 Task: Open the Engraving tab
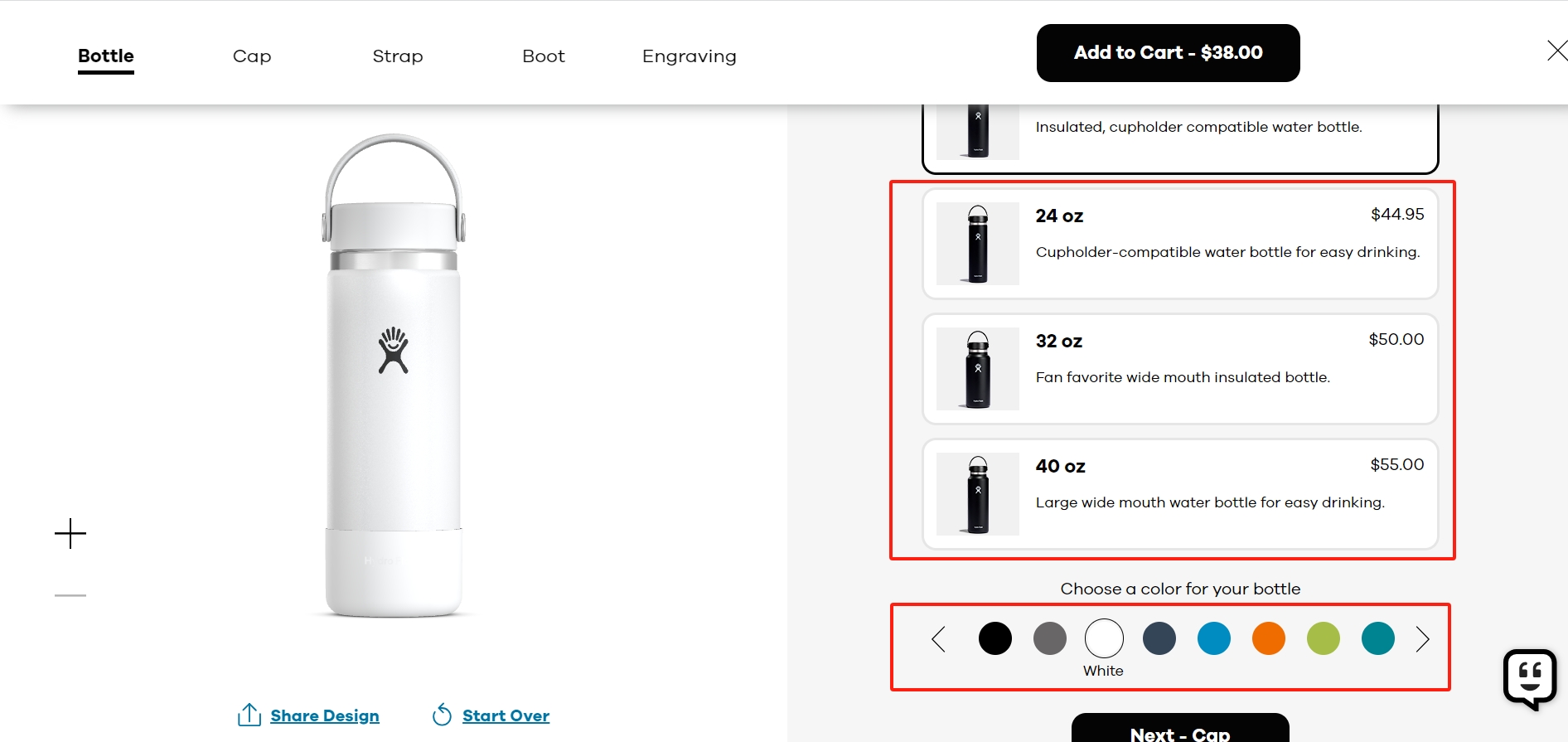pos(690,56)
